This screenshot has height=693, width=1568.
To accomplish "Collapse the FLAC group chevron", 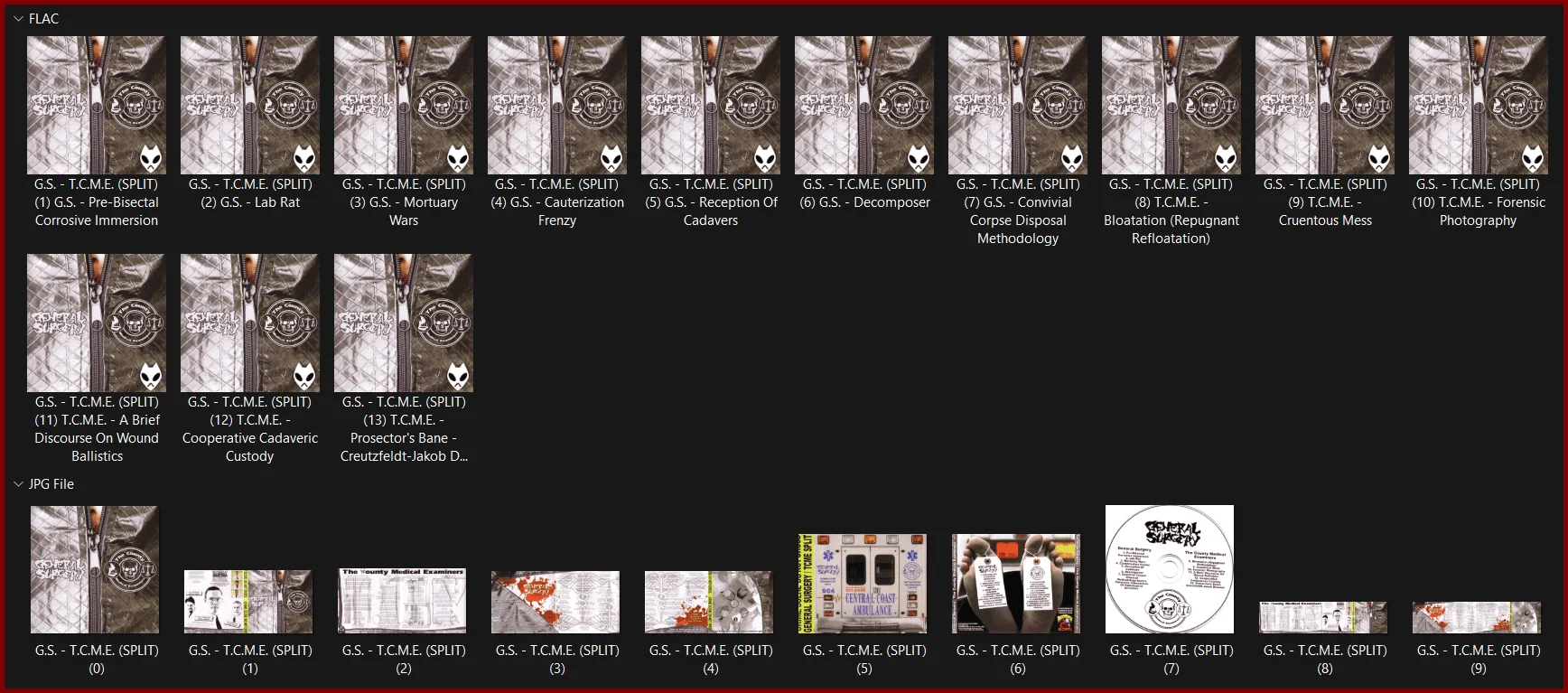I will pyautogui.click(x=18, y=18).
